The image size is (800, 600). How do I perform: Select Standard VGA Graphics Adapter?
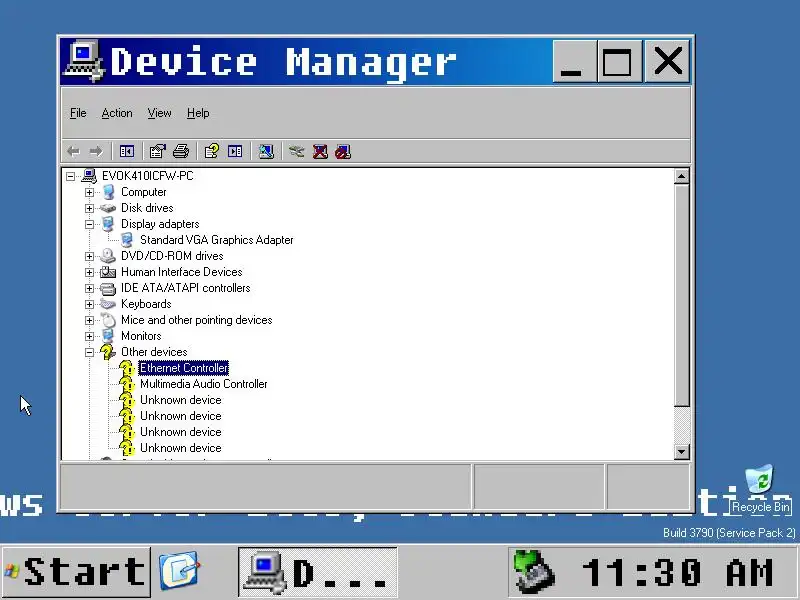216,240
